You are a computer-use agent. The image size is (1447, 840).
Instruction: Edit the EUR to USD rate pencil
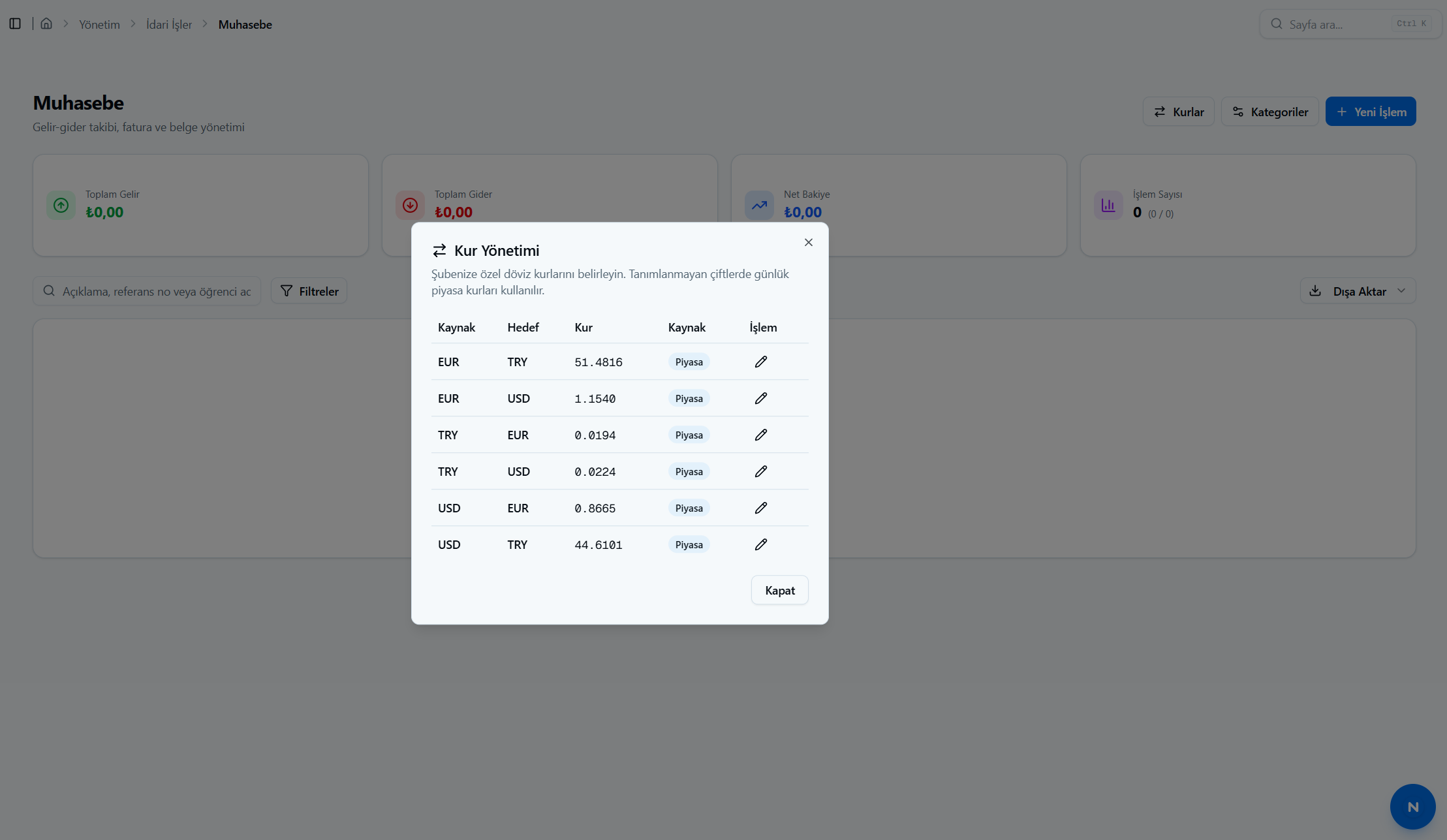(761, 398)
